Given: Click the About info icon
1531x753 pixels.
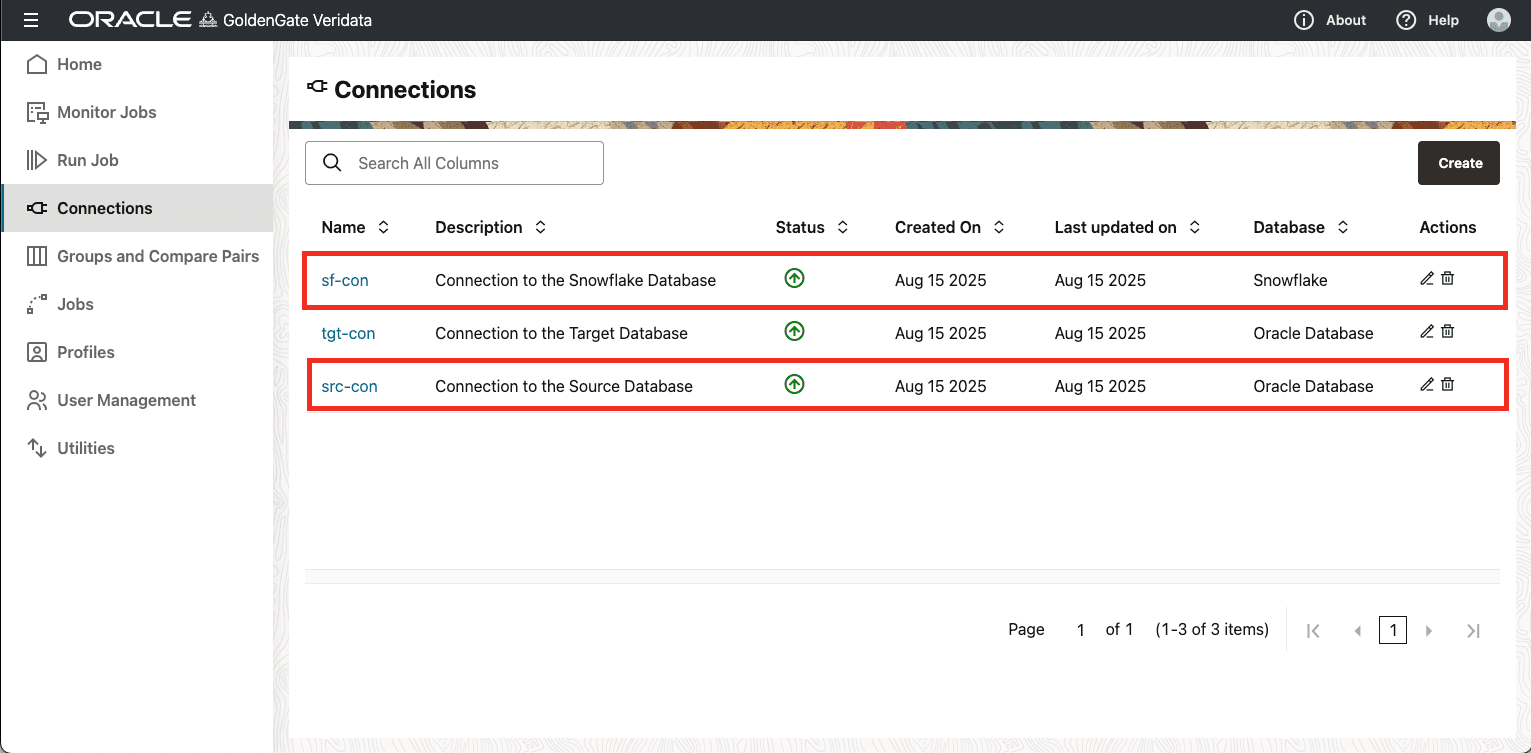Looking at the screenshot, I should 1303,20.
